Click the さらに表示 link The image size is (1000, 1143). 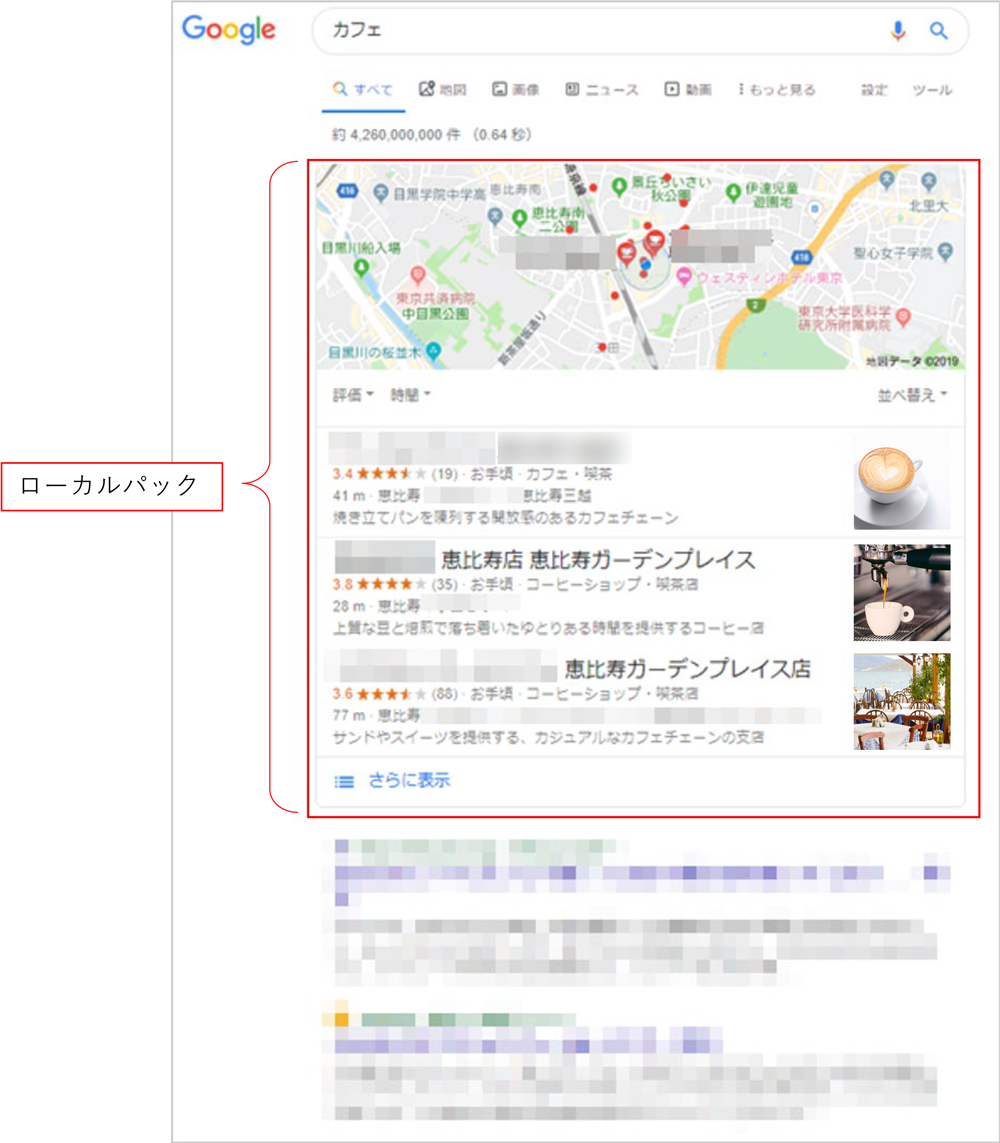pos(409,781)
